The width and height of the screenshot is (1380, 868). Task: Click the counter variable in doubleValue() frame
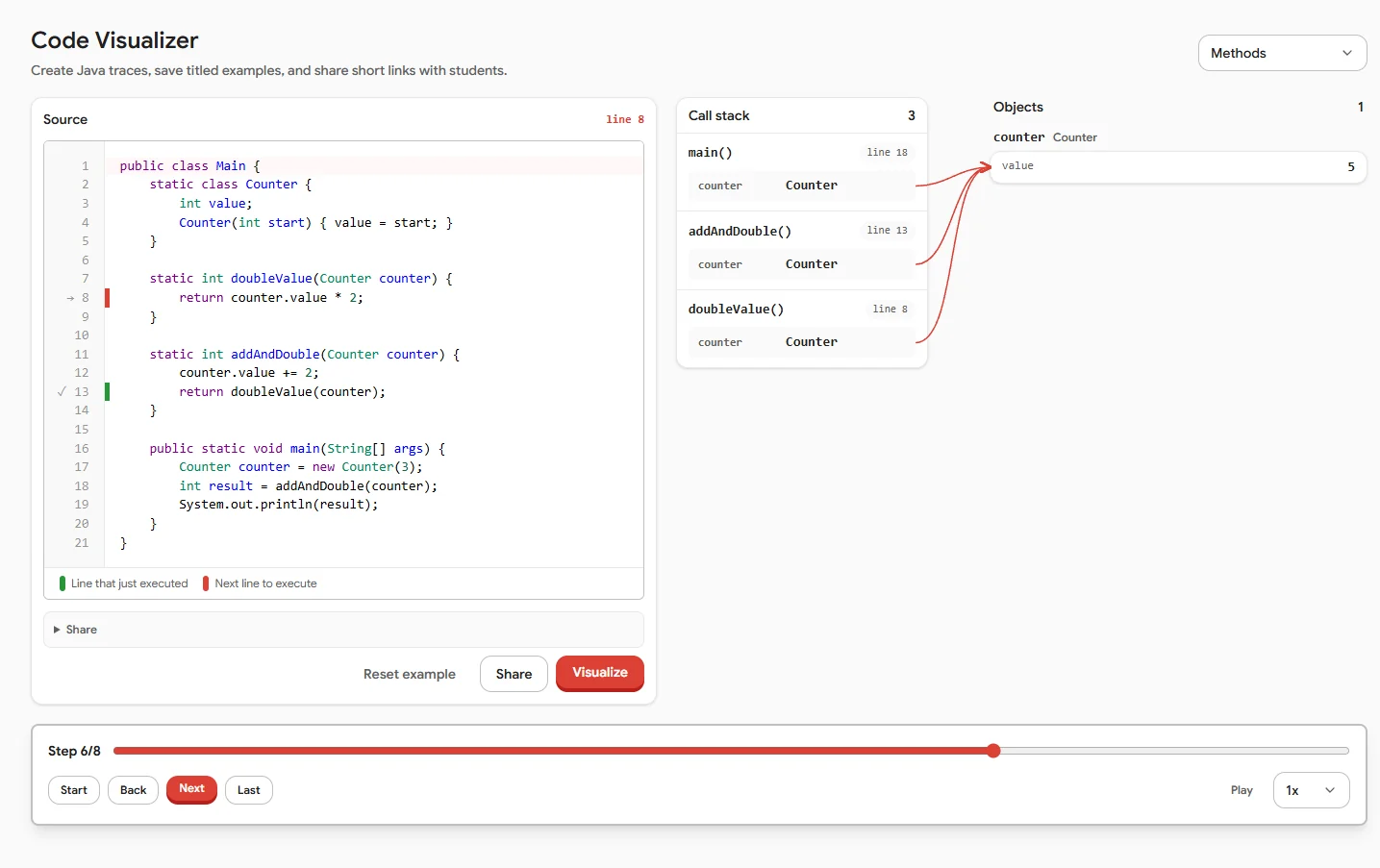pos(802,342)
